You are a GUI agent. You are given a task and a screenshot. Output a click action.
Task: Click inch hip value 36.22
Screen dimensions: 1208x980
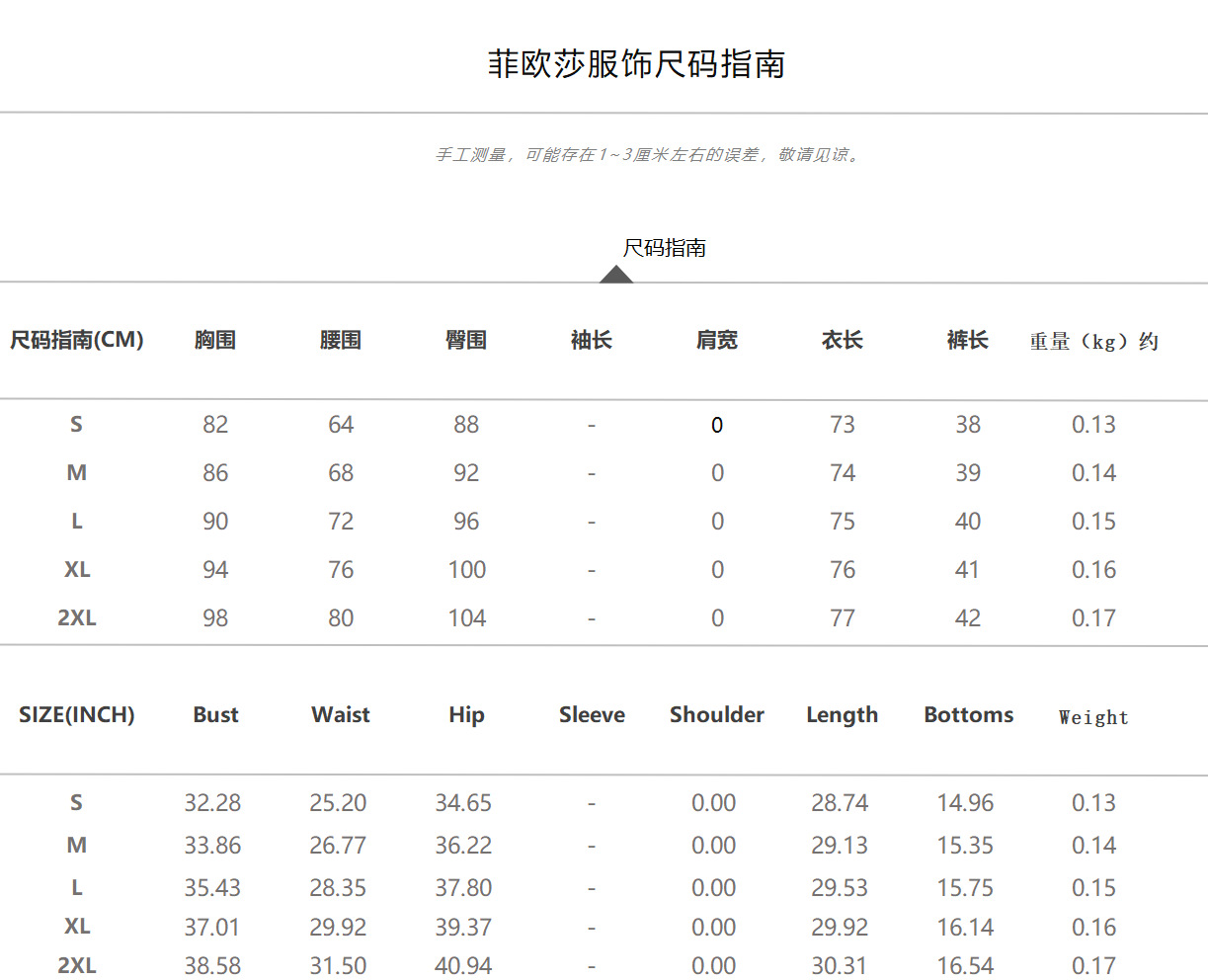[463, 846]
